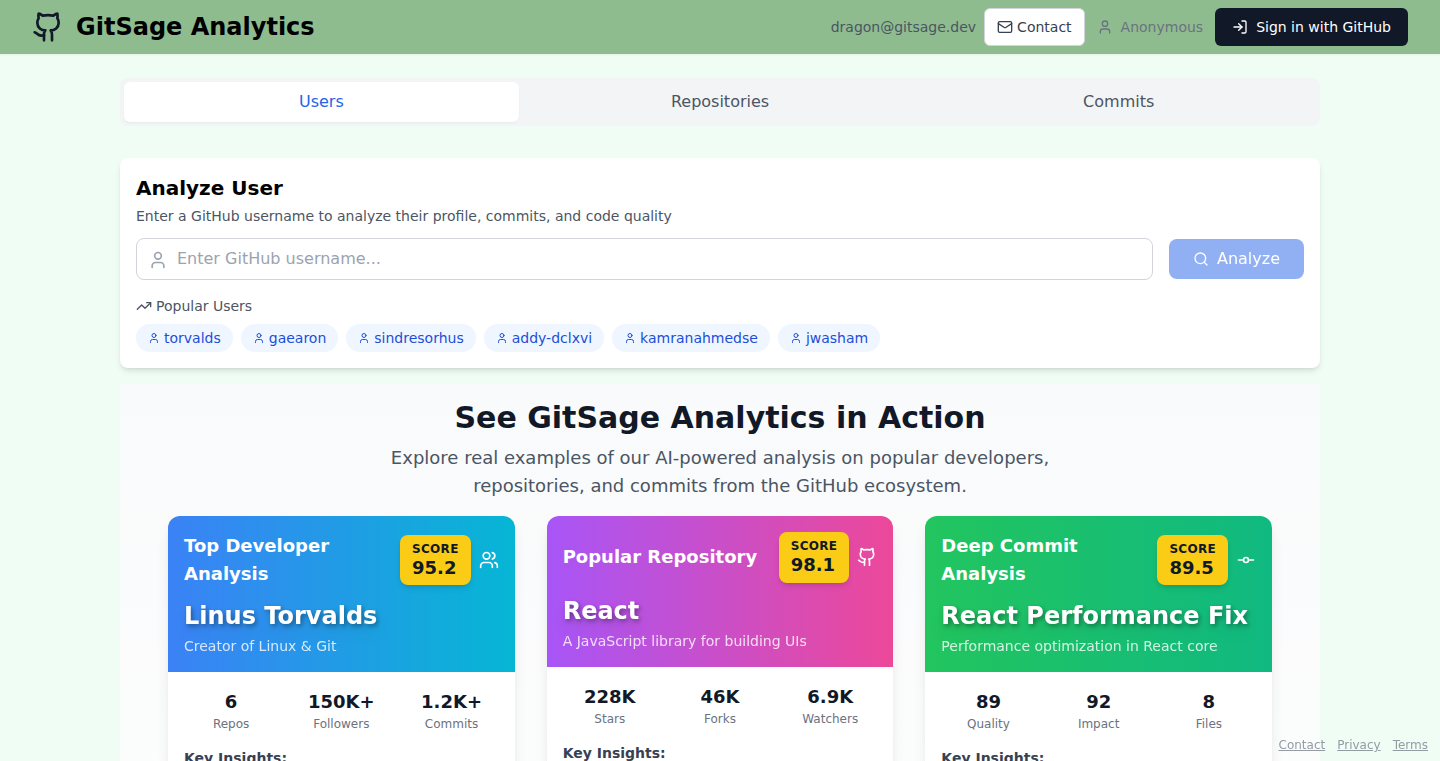Click the user icon in torvalds chip
Image resolution: width=1440 pixels, height=761 pixels.
[x=154, y=338]
